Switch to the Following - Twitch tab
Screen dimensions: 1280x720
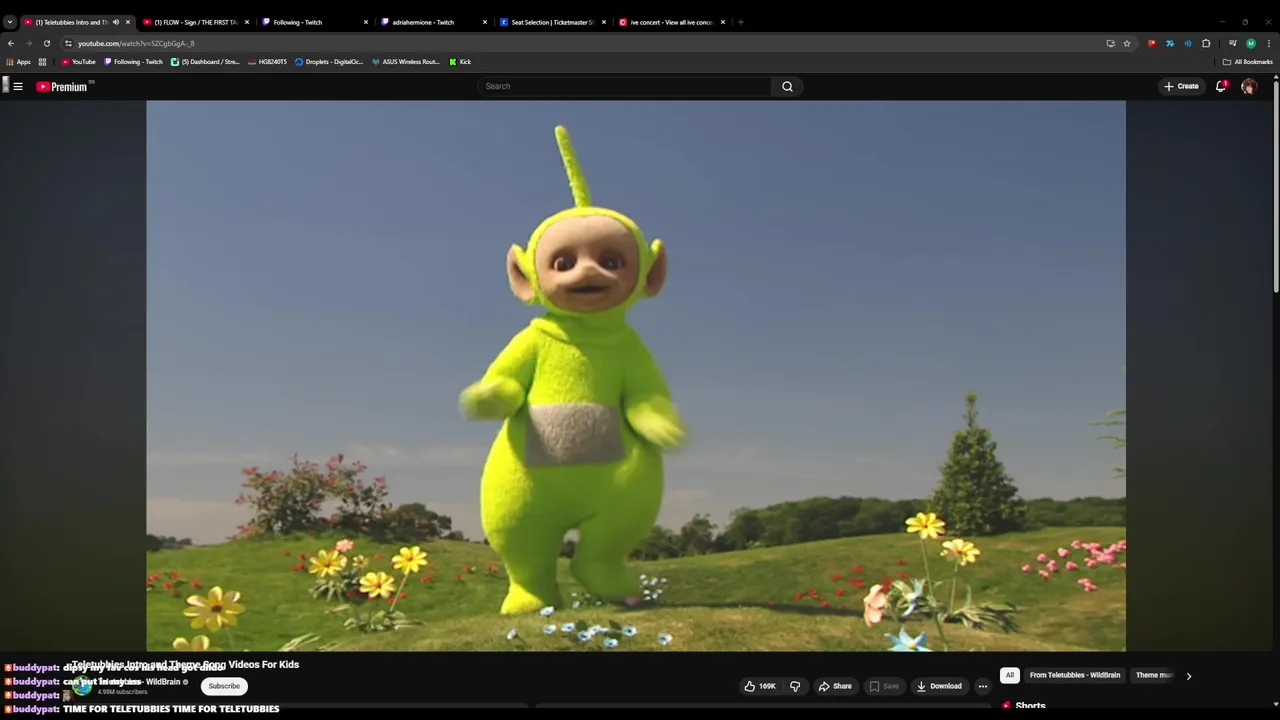click(x=314, y=22)
